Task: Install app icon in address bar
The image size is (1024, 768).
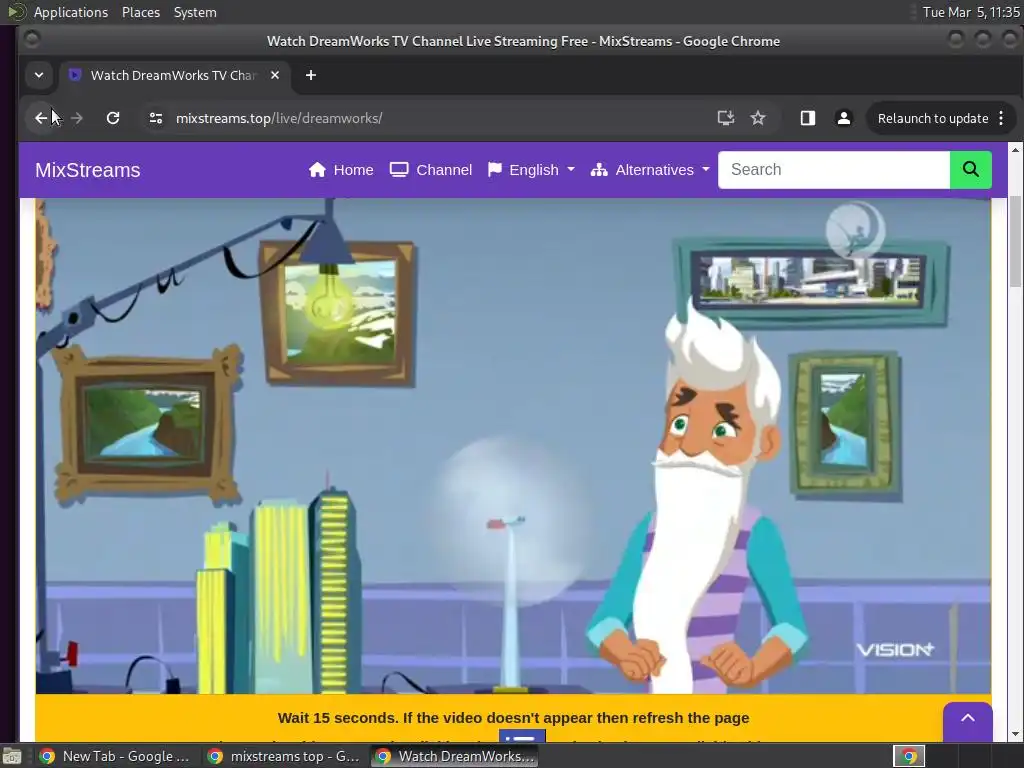Action: point(726,118)
